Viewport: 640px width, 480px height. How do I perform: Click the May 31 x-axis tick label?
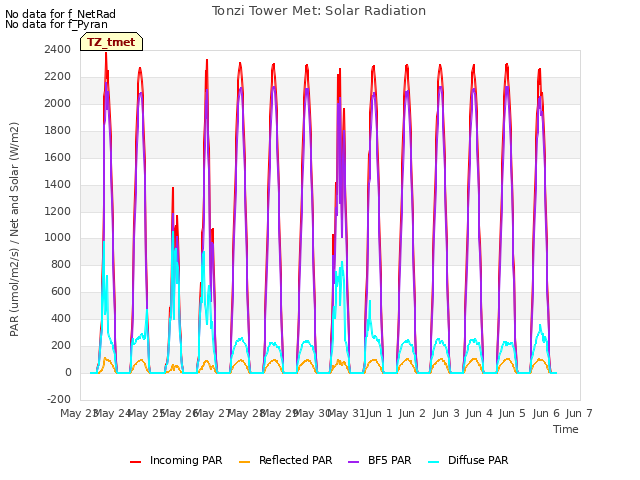347,413
